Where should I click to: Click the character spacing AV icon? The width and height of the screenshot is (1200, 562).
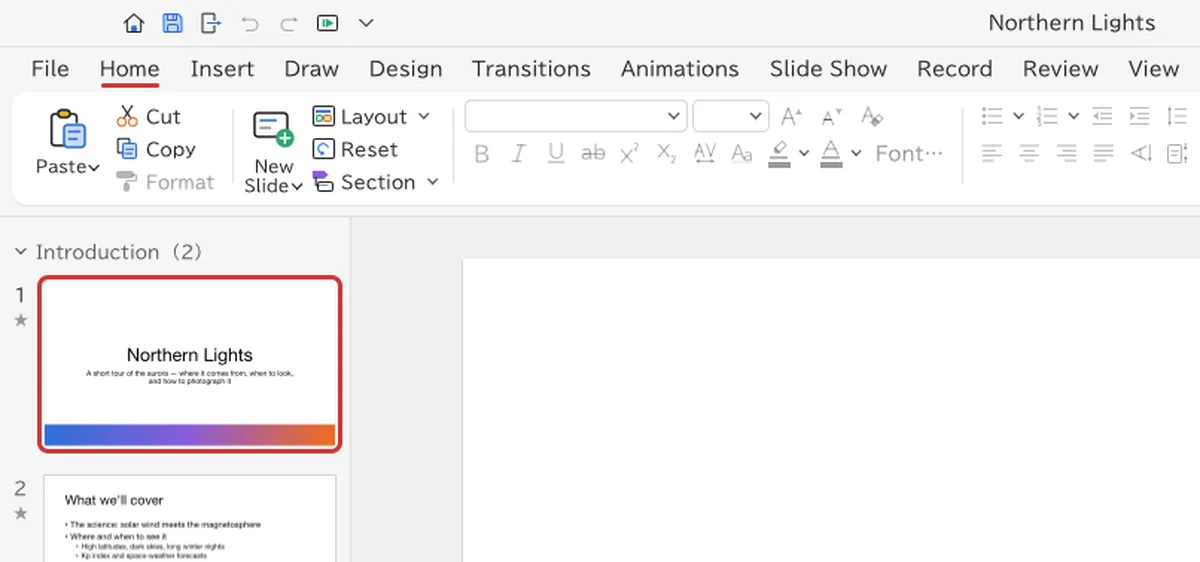pyautogui.click(x=704, y=153)
